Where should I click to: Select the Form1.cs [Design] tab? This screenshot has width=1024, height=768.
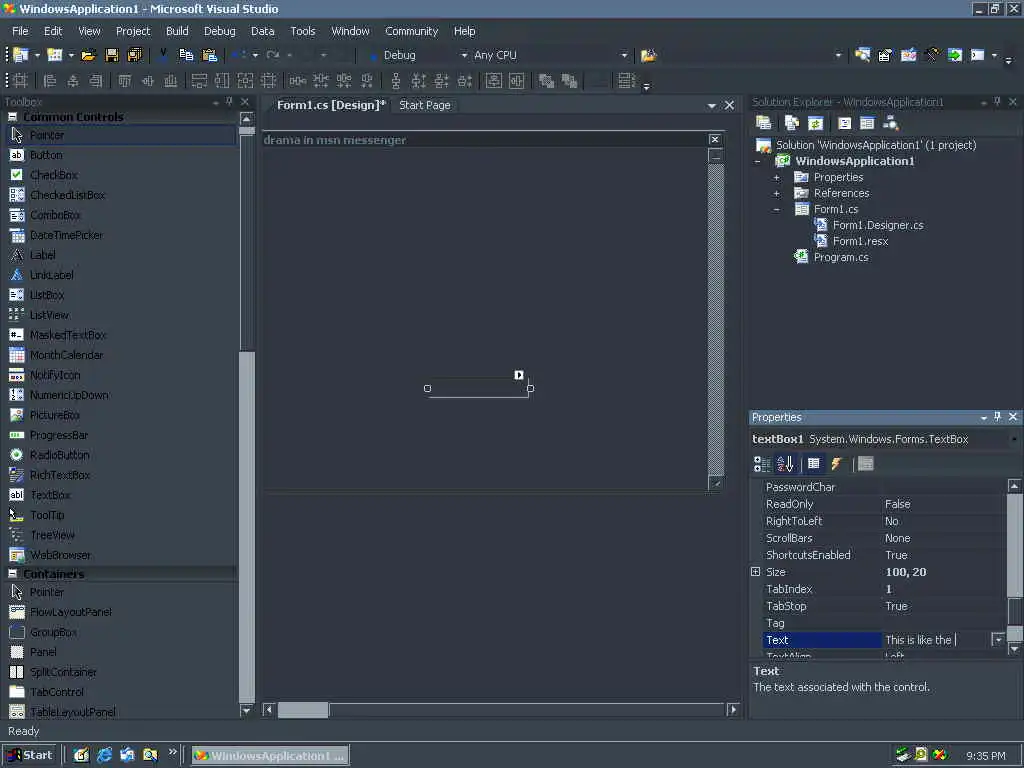[330, 105]
